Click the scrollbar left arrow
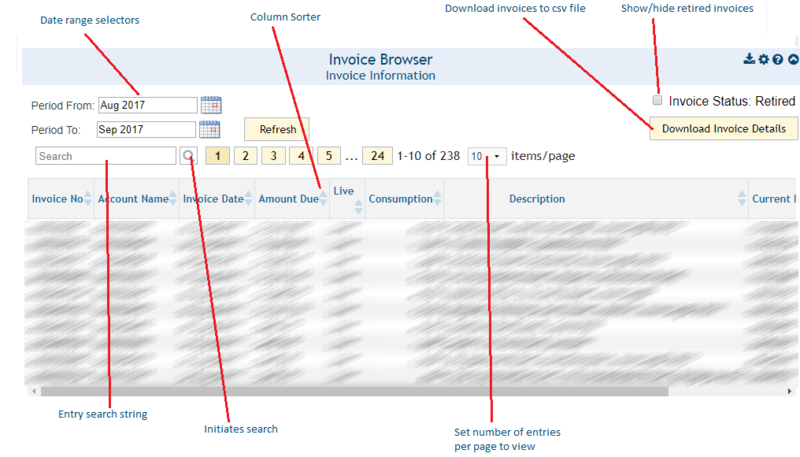Image resolution: width=800 pixels, height=457 pixels. (x=34, y=391)
